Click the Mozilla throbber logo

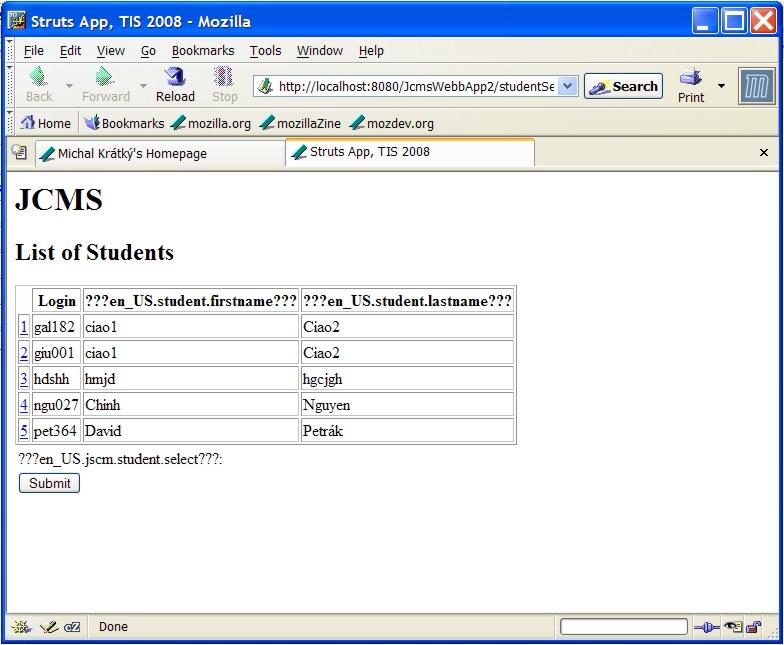pyautogui.click(x=756, y=87)
